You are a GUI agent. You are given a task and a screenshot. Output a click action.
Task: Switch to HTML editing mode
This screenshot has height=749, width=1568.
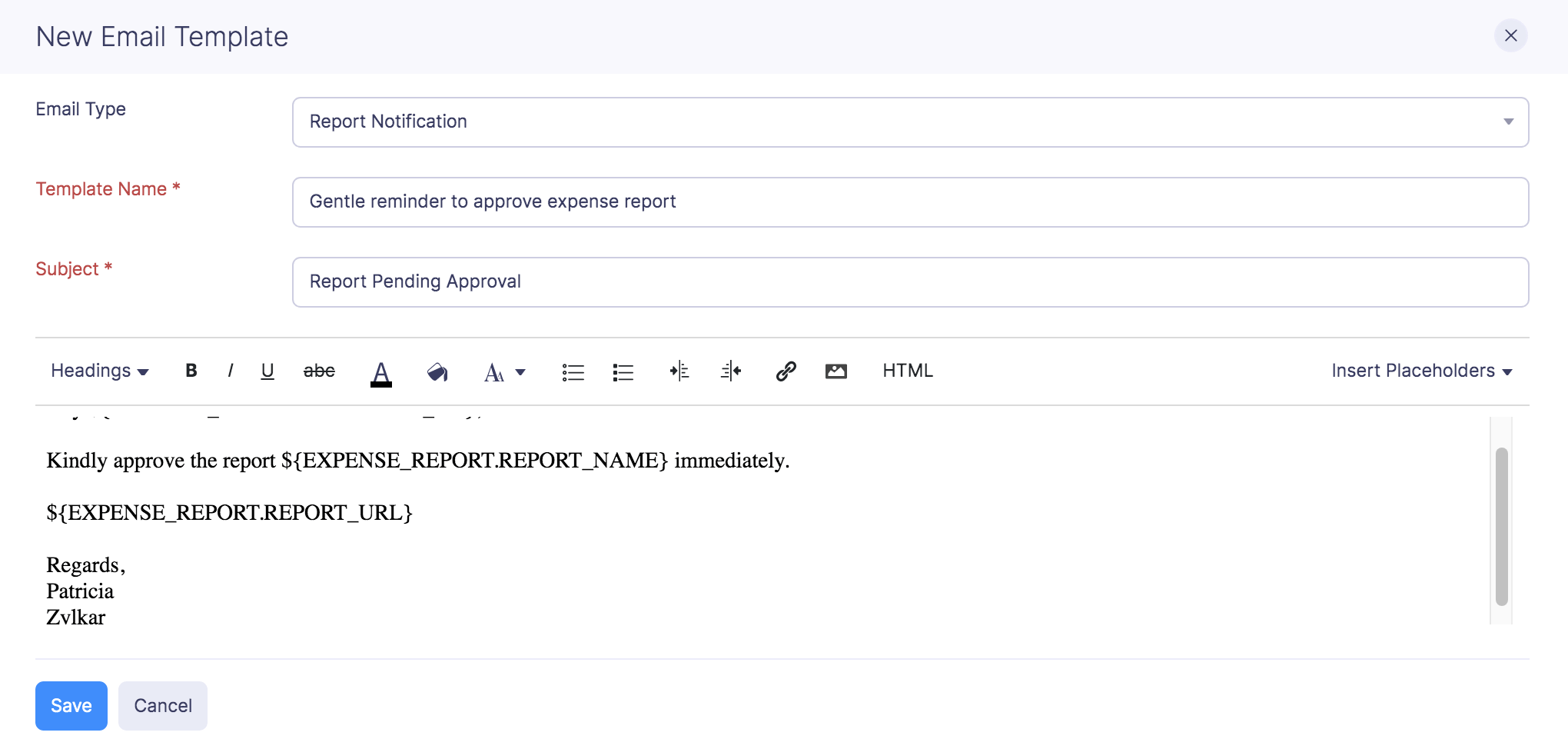point(907,371)
